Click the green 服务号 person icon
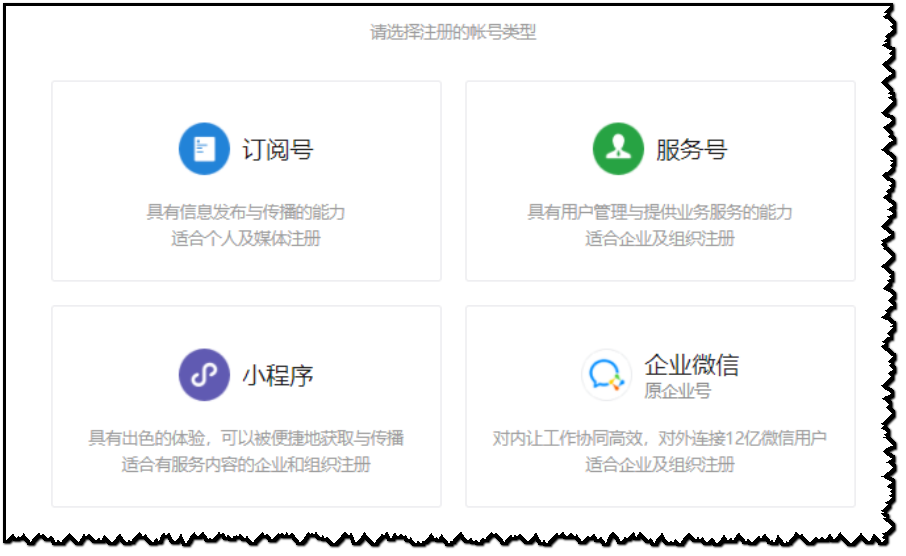 (618, 149)
